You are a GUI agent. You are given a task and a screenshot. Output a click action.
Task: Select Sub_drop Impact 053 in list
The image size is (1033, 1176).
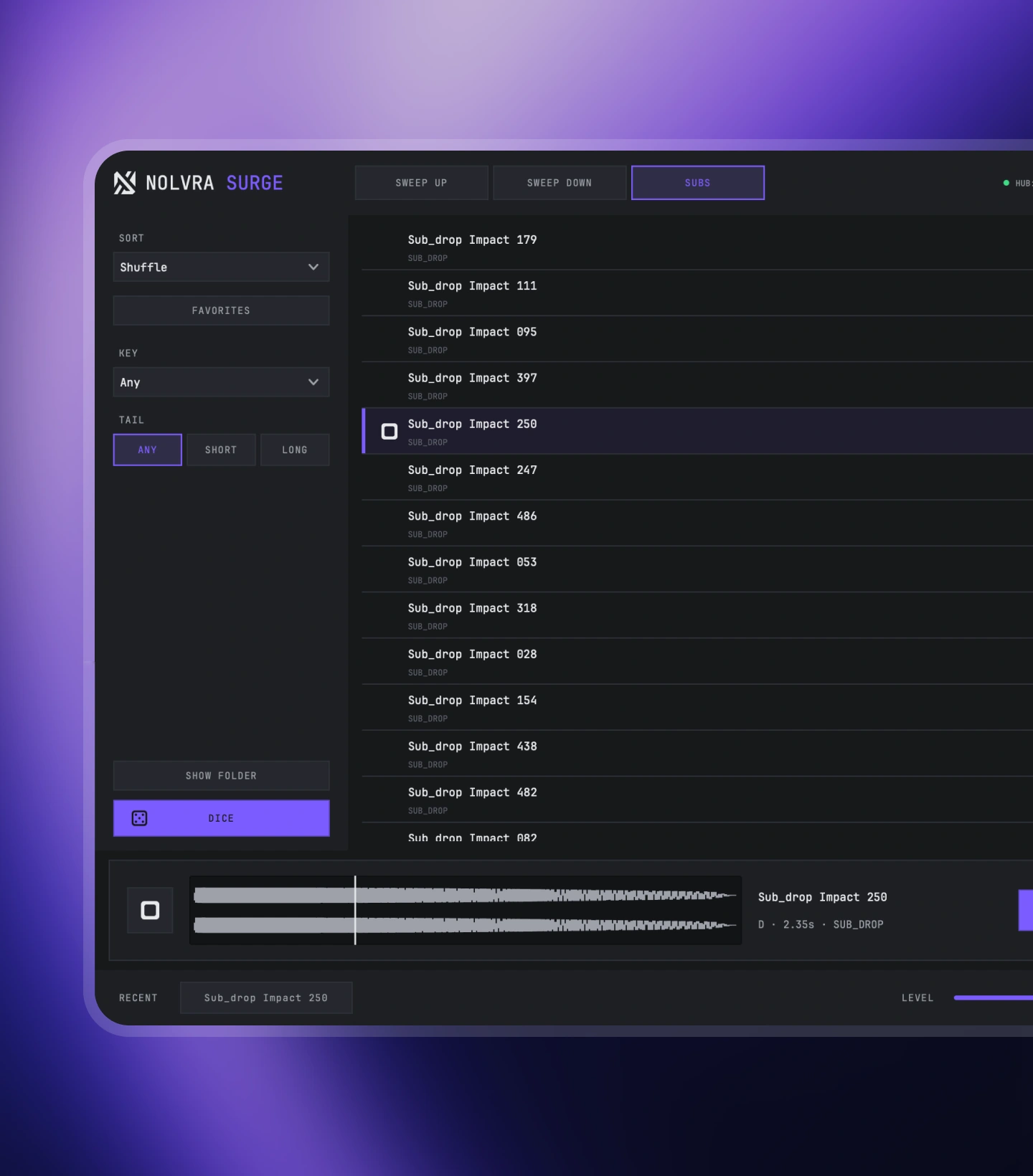[697, 569]
